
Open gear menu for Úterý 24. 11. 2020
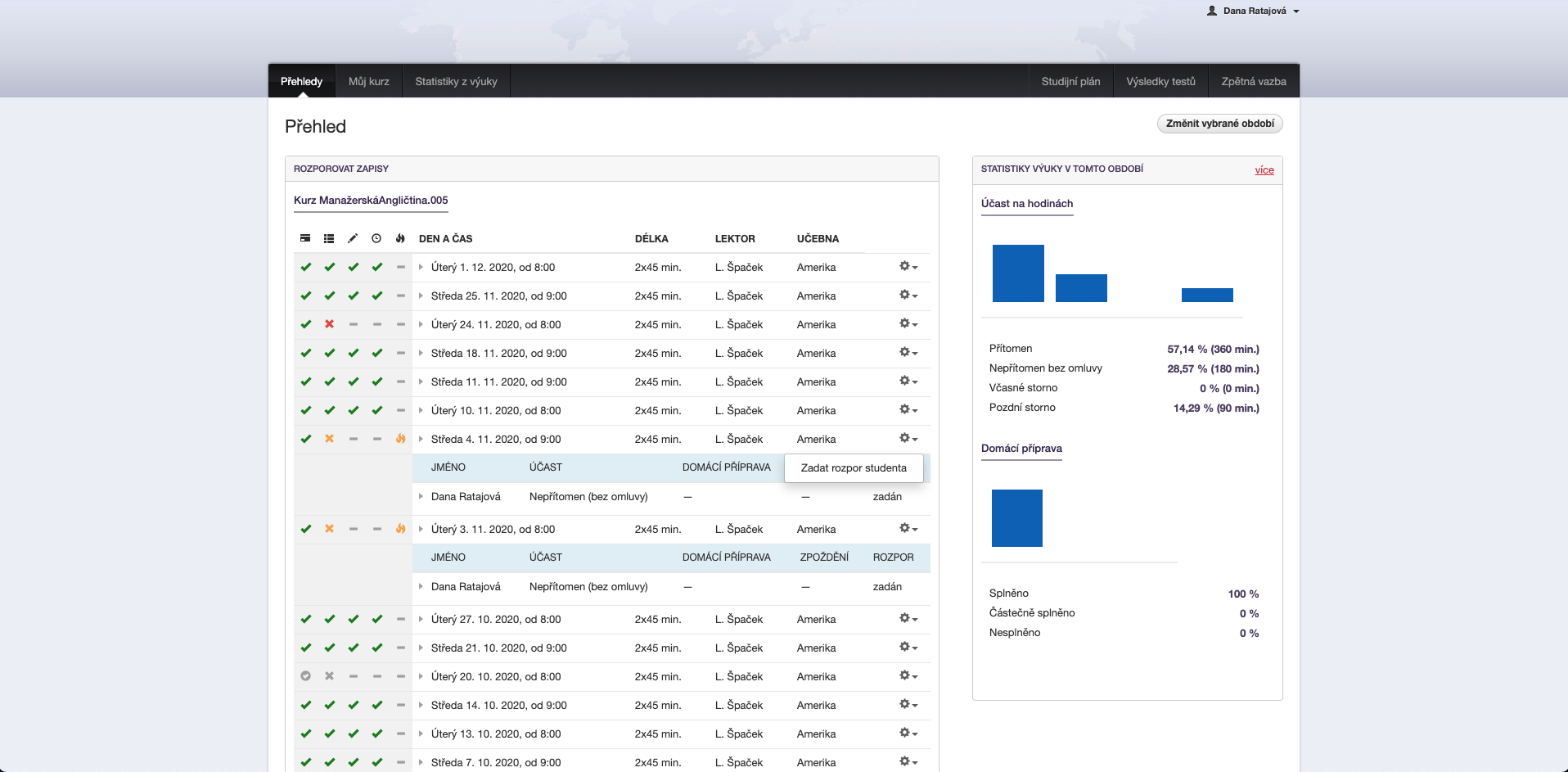[x=908, y=324]
